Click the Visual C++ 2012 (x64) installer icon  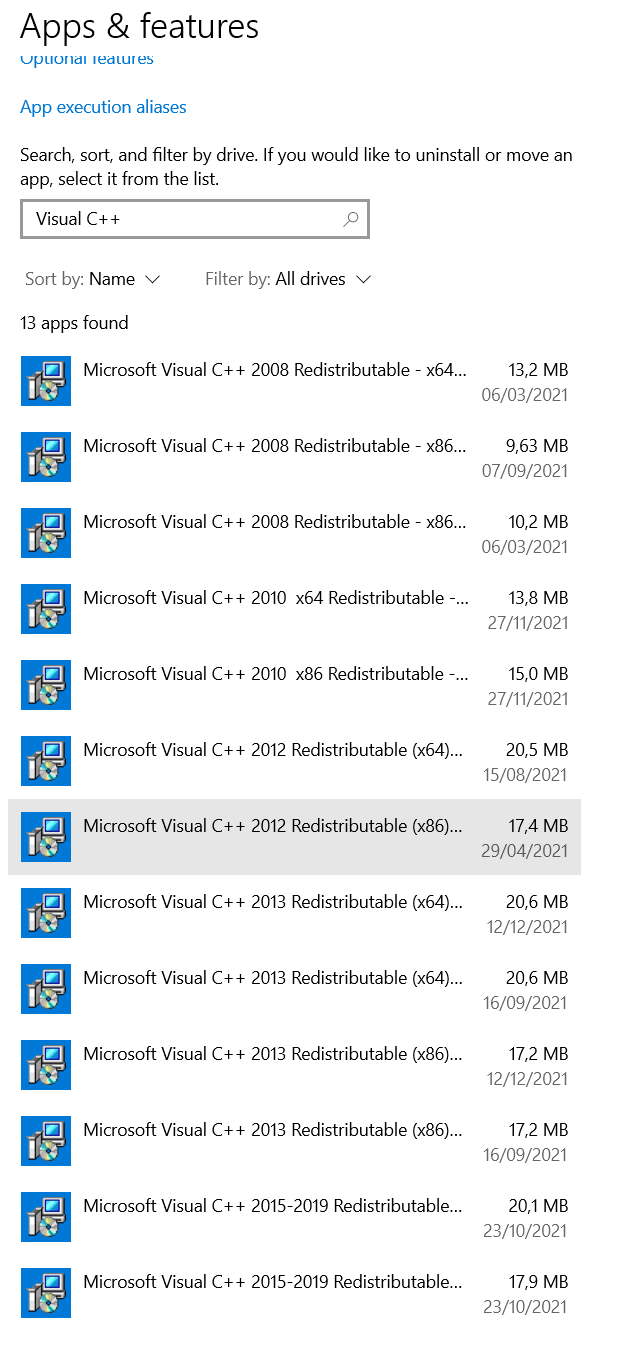(46, 761)
